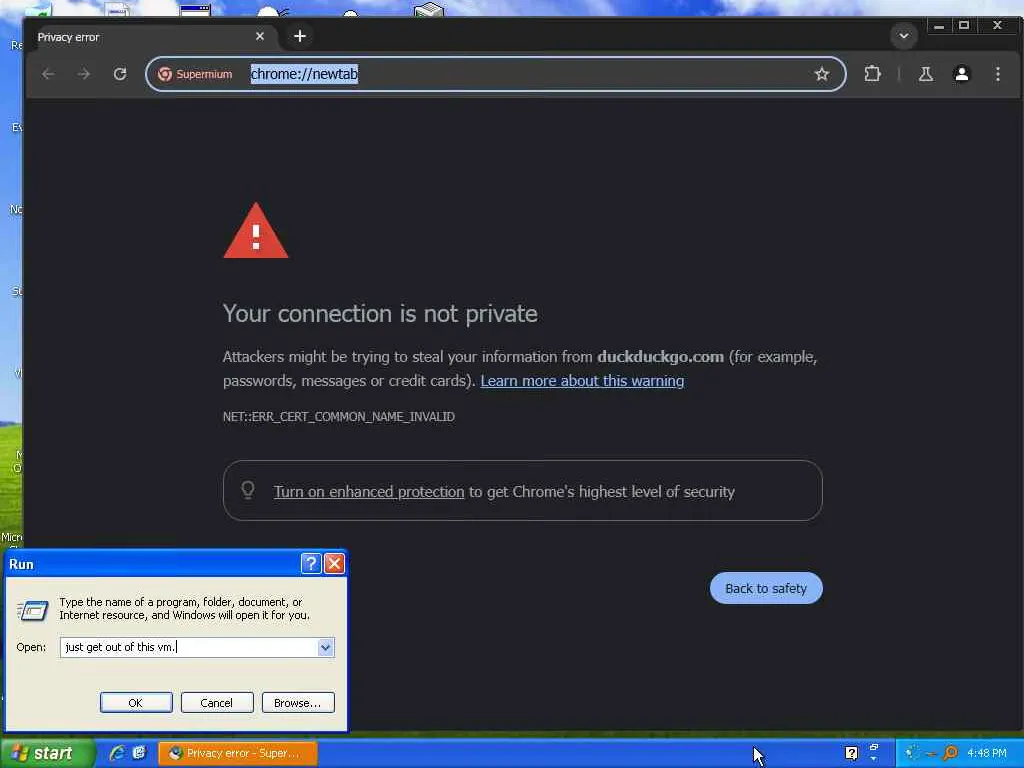
Task: Bookmark this page with star icon
Action: pos(822,74)
